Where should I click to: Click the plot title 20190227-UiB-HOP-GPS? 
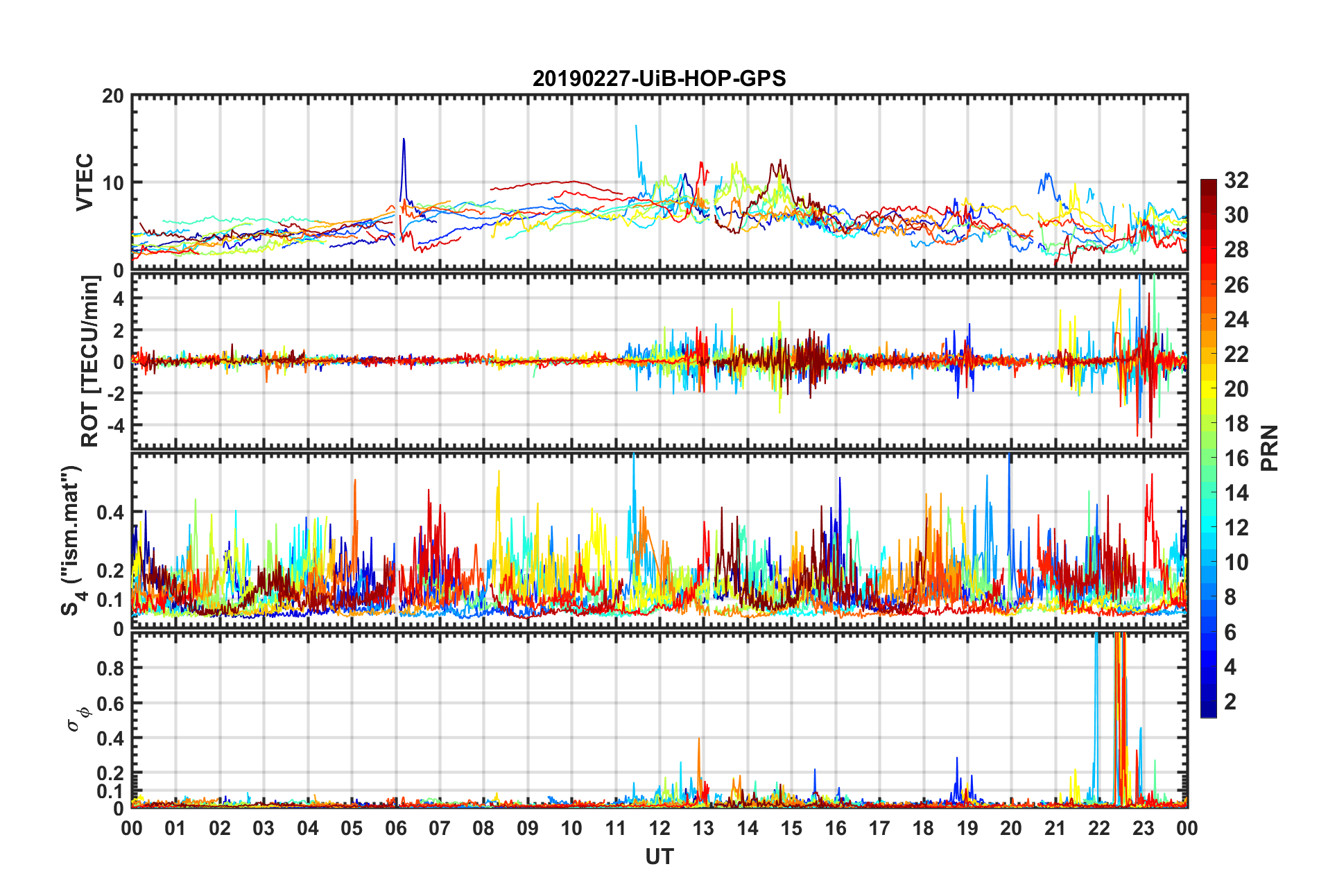tap(659, 78)
